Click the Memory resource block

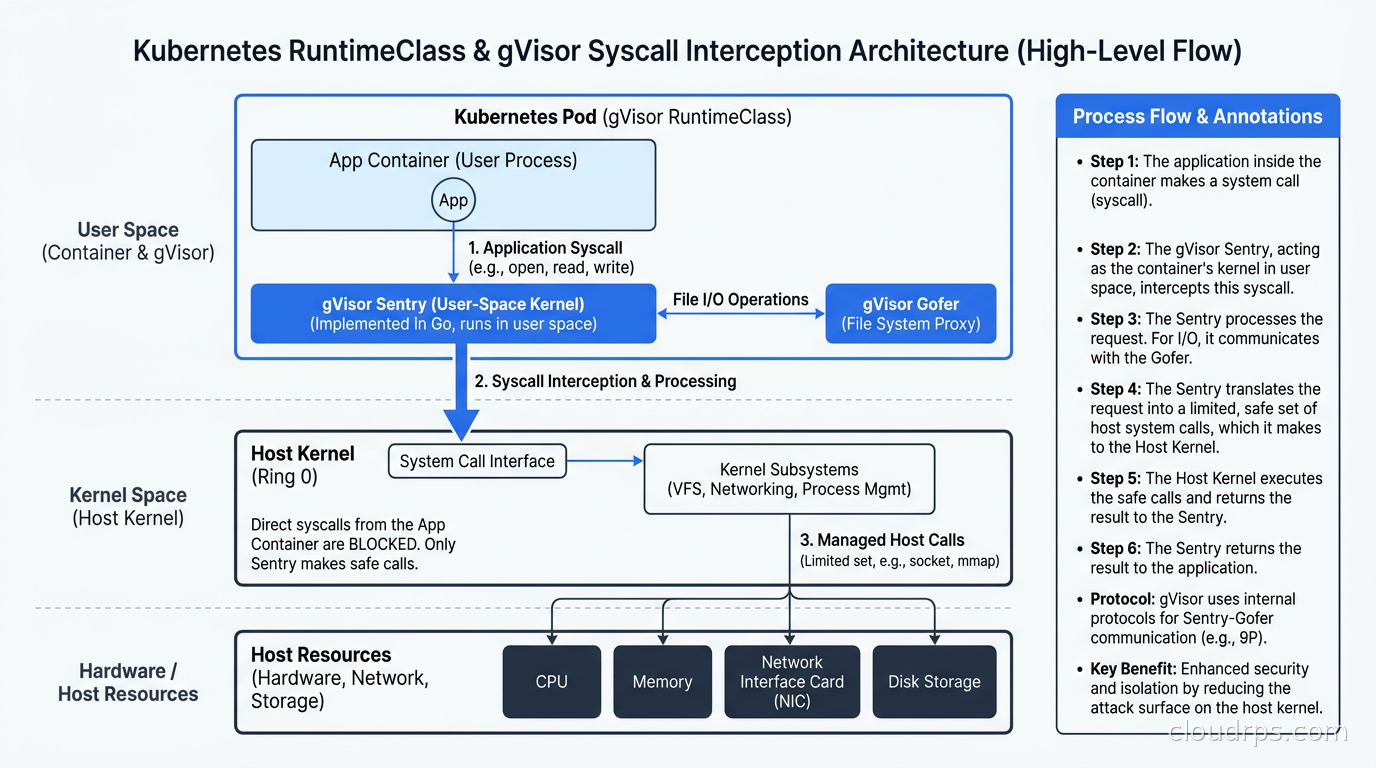click(662, 682)
